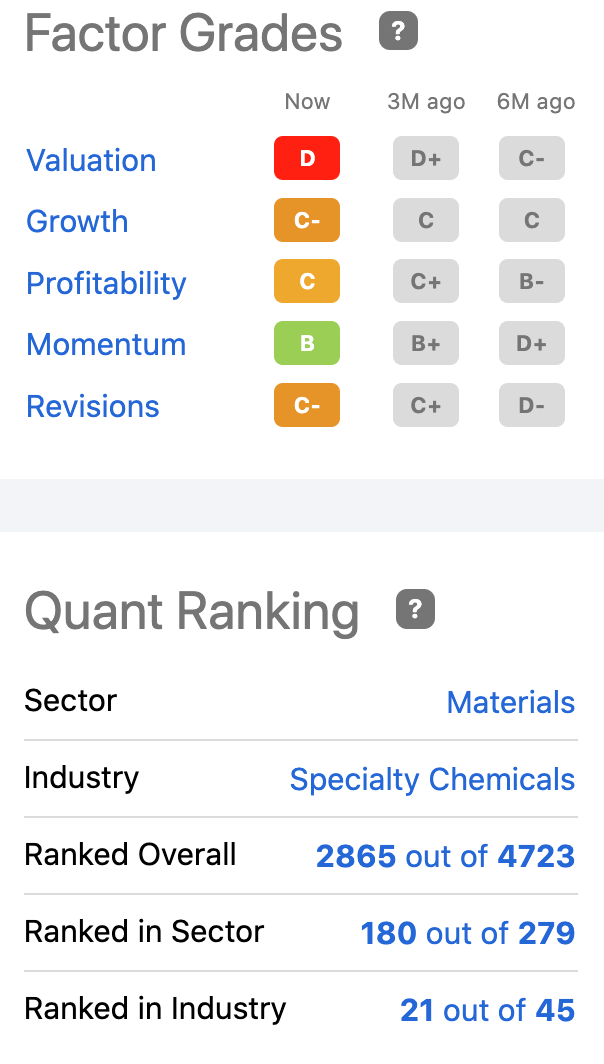Open the Valuation factor details
Screen dimensions: 604x1064
[x=90, y=160]
